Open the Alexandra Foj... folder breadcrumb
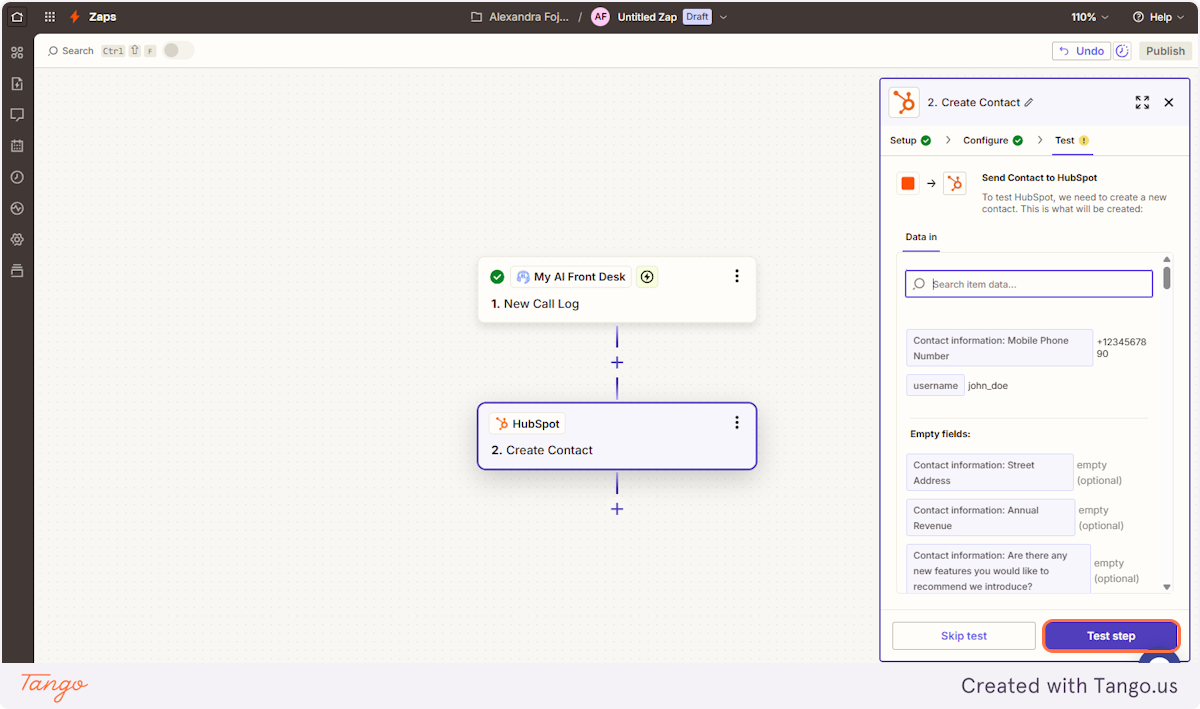 pos(518,17)
